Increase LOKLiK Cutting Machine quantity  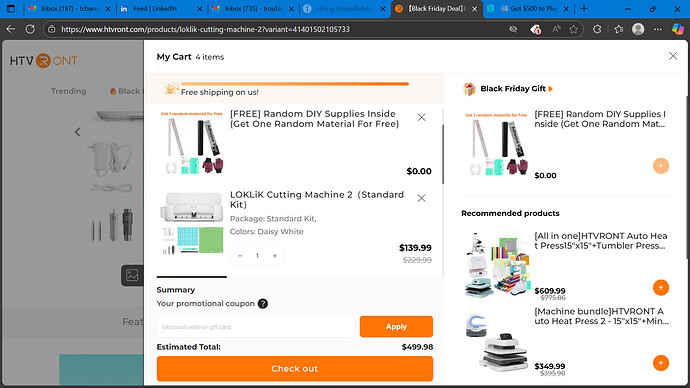(275, 256)
